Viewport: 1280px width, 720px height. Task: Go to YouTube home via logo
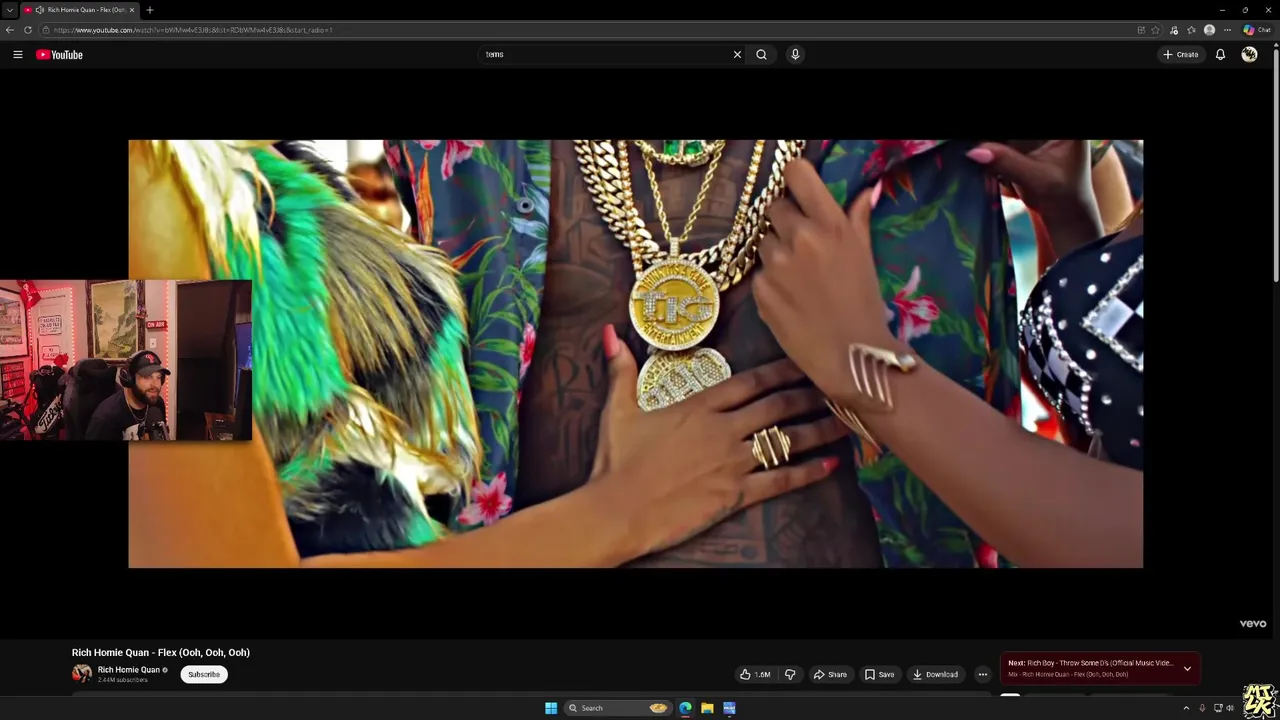point(59,55)
